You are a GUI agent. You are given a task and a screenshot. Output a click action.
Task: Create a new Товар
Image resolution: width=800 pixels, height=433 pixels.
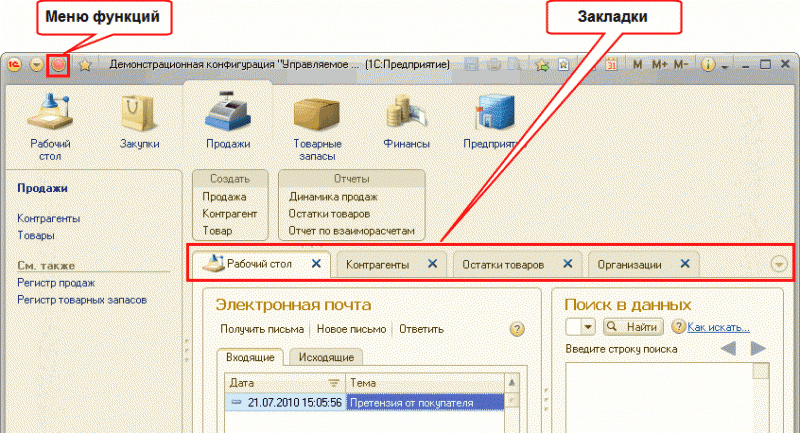pos(217,231)
